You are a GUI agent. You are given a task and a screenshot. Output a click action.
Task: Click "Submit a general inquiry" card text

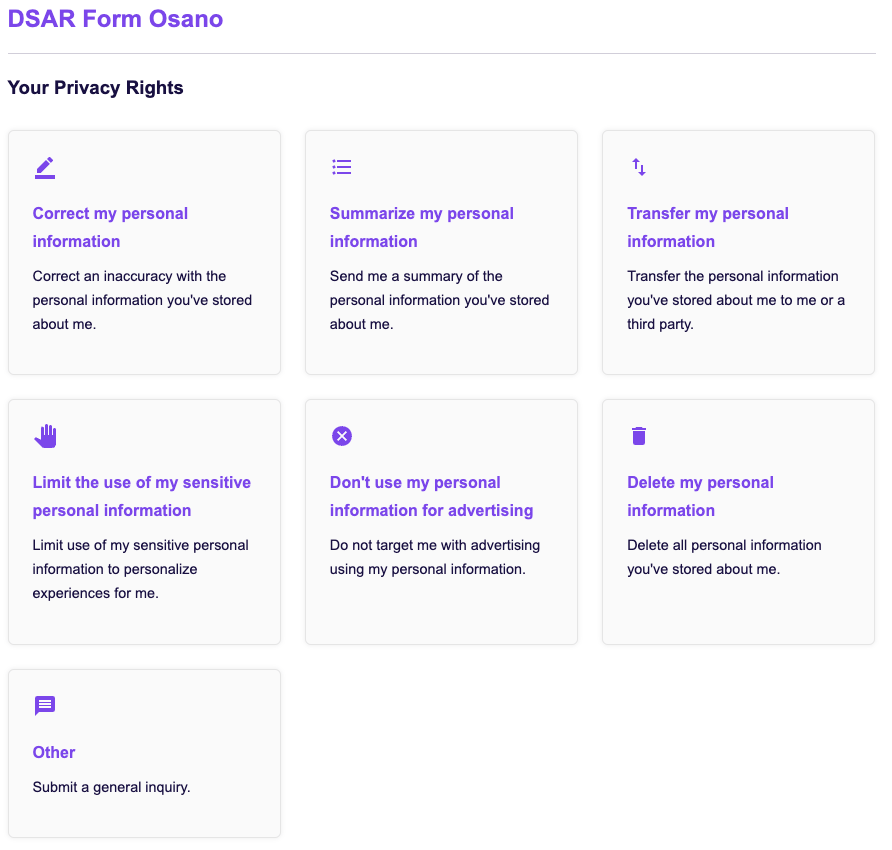(111, 787)
